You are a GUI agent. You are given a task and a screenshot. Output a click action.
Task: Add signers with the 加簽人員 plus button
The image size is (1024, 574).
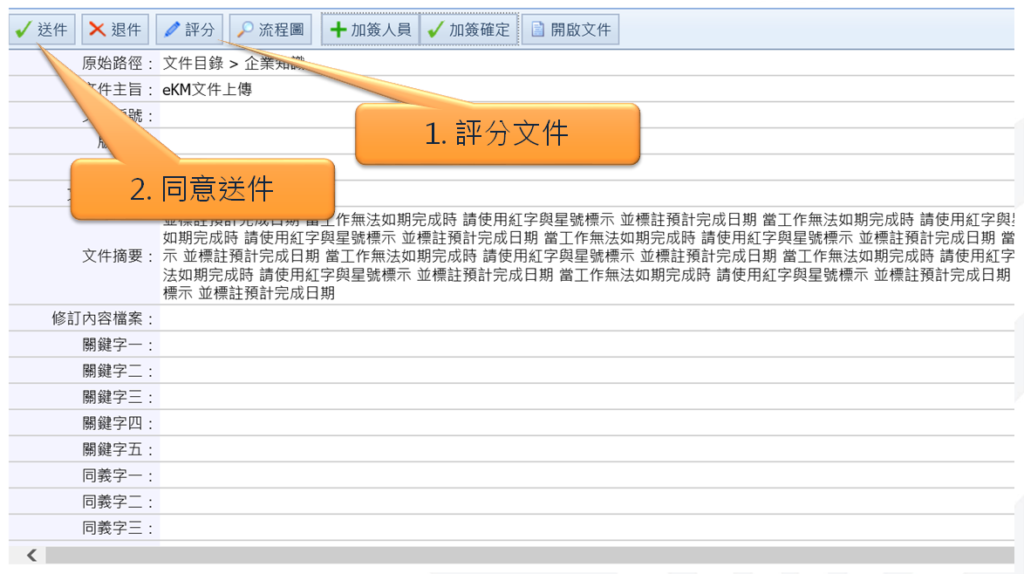[x=368, y=29]
